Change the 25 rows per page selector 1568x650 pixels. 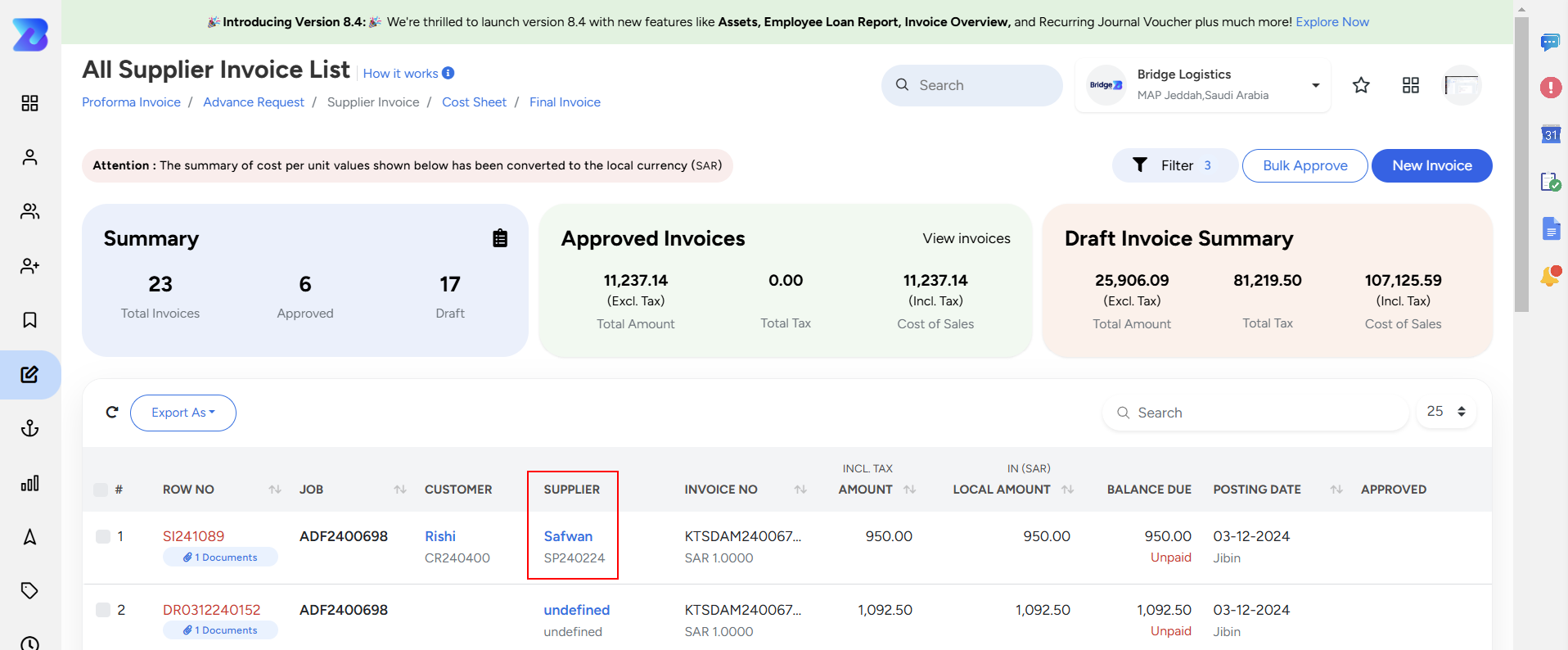(x=1446, y=412)
